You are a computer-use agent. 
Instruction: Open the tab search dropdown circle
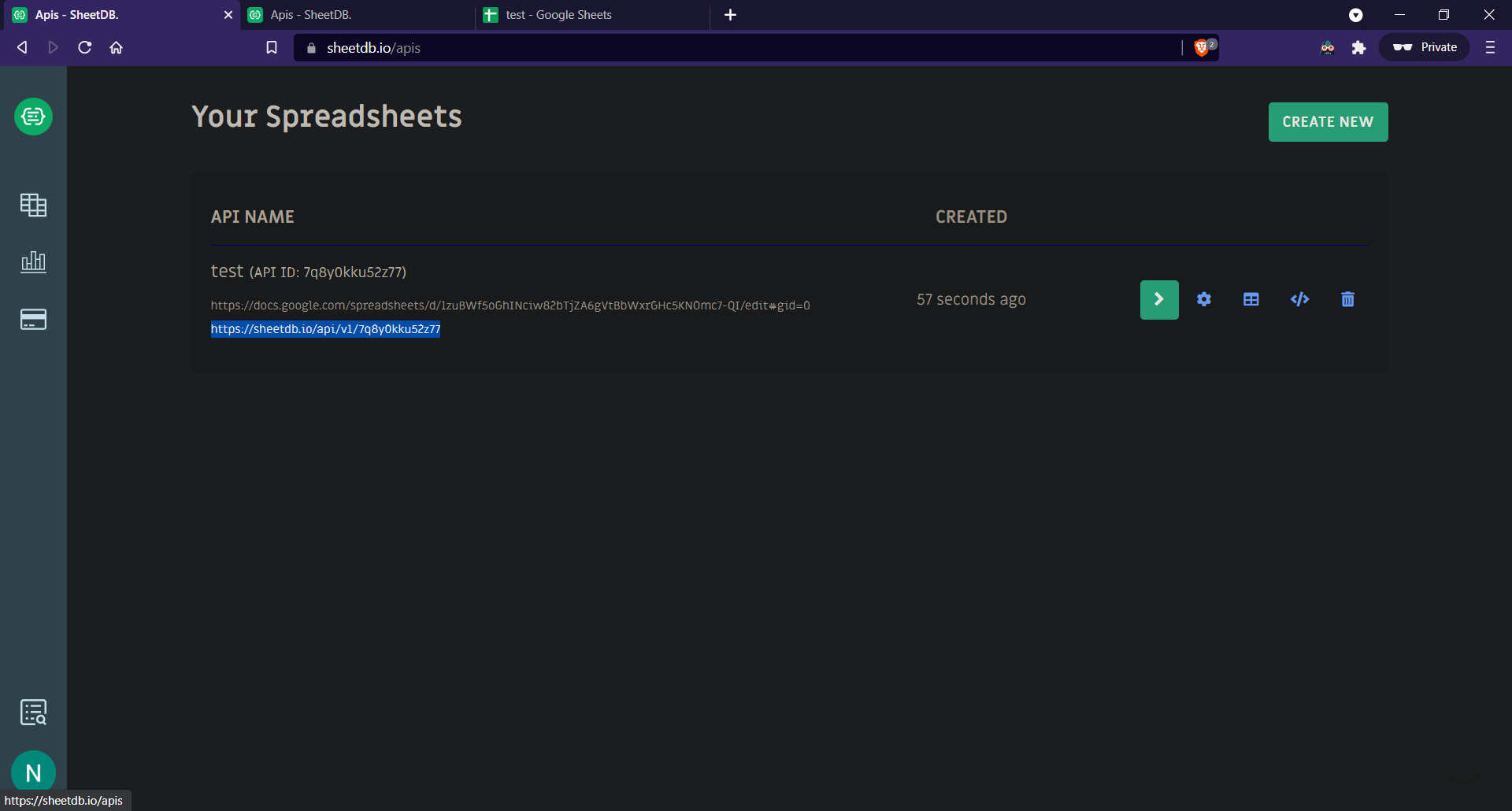coord(1355,15)
